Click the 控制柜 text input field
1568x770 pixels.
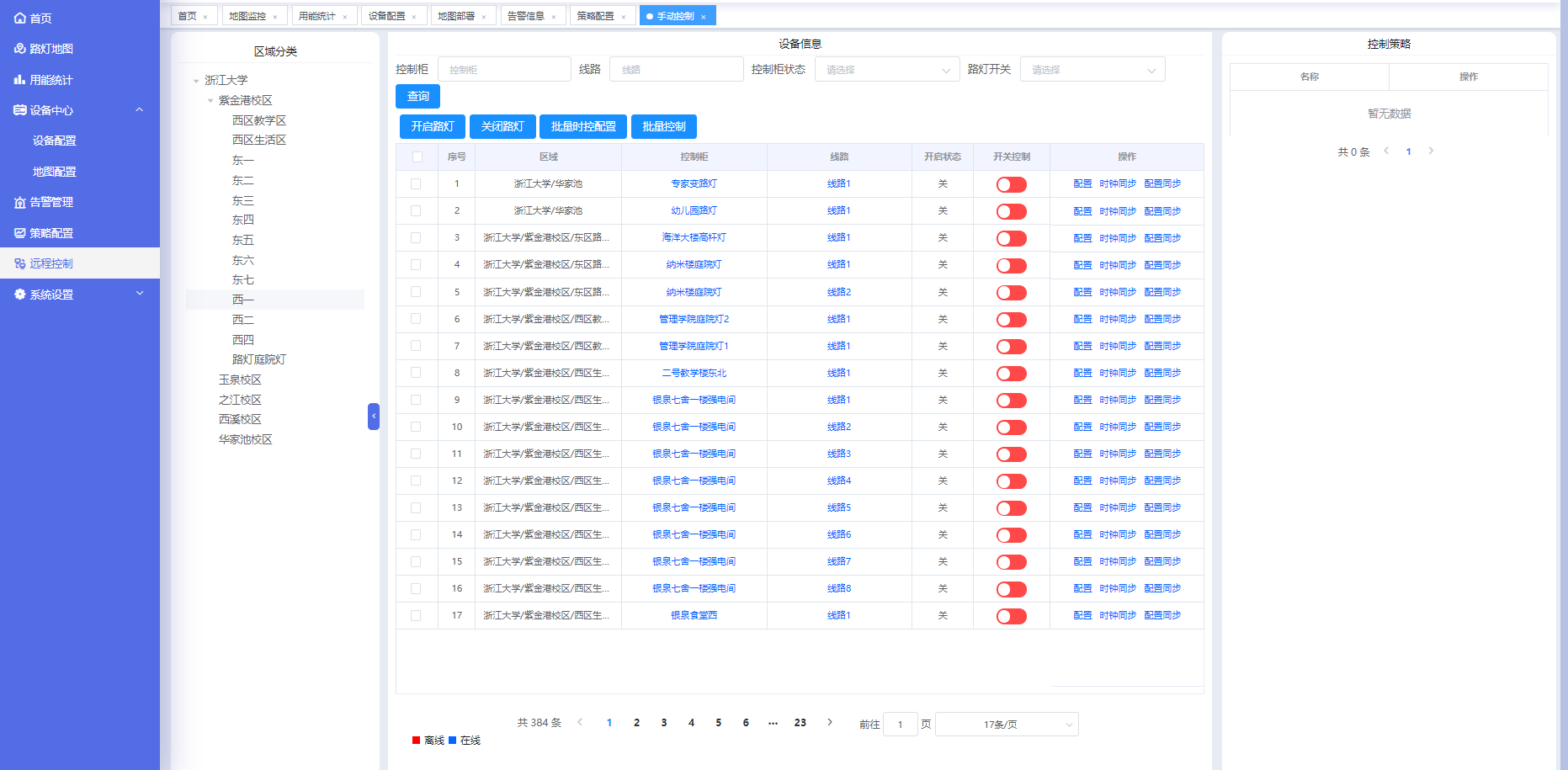(x=504, y=70)
